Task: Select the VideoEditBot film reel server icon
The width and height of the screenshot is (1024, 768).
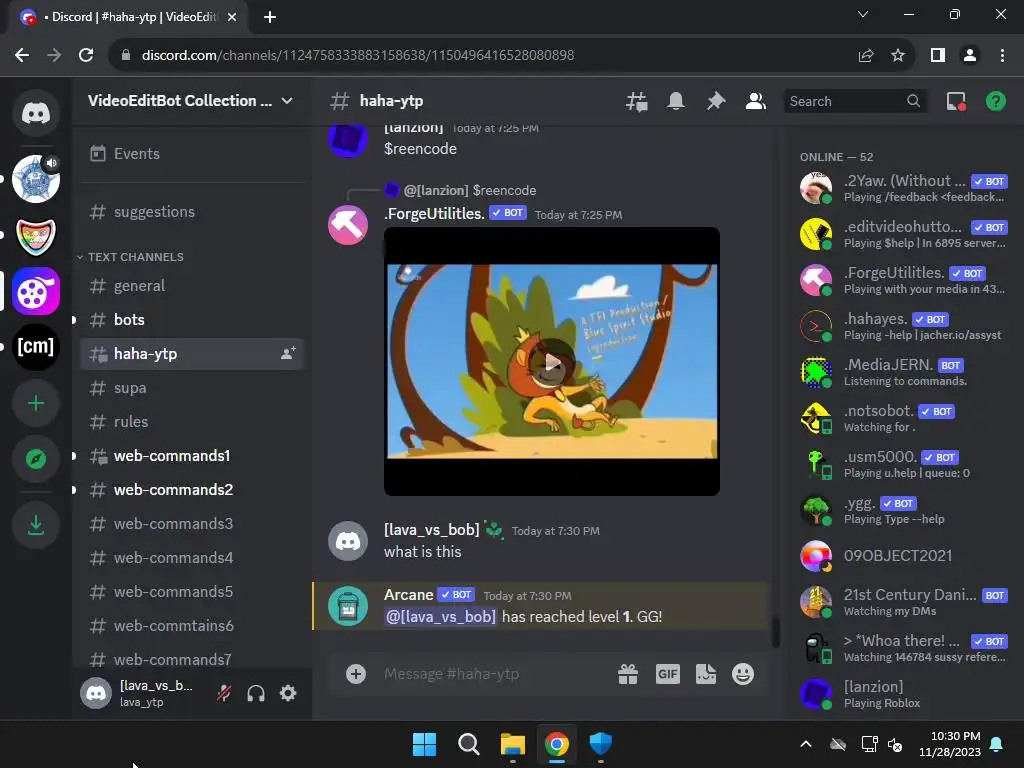Action: click(36, 291)
